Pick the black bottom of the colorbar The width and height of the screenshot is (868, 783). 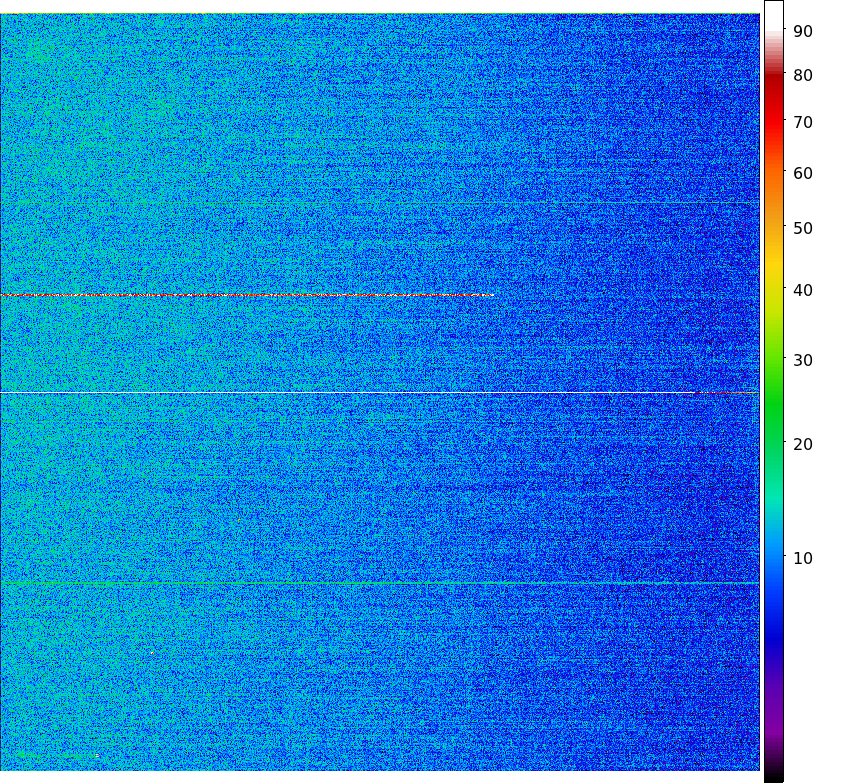click(774, 775)
